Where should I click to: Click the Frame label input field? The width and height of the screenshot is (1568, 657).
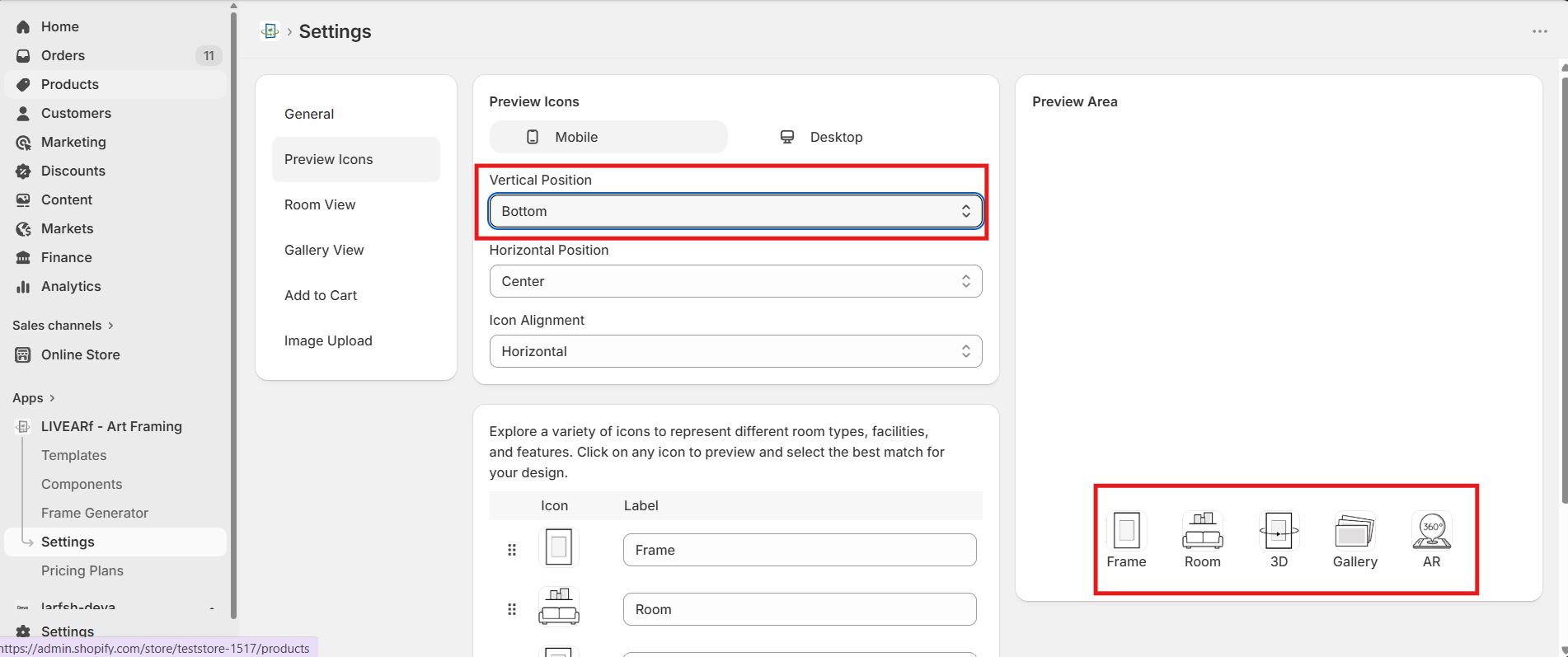tap(800, 550)
